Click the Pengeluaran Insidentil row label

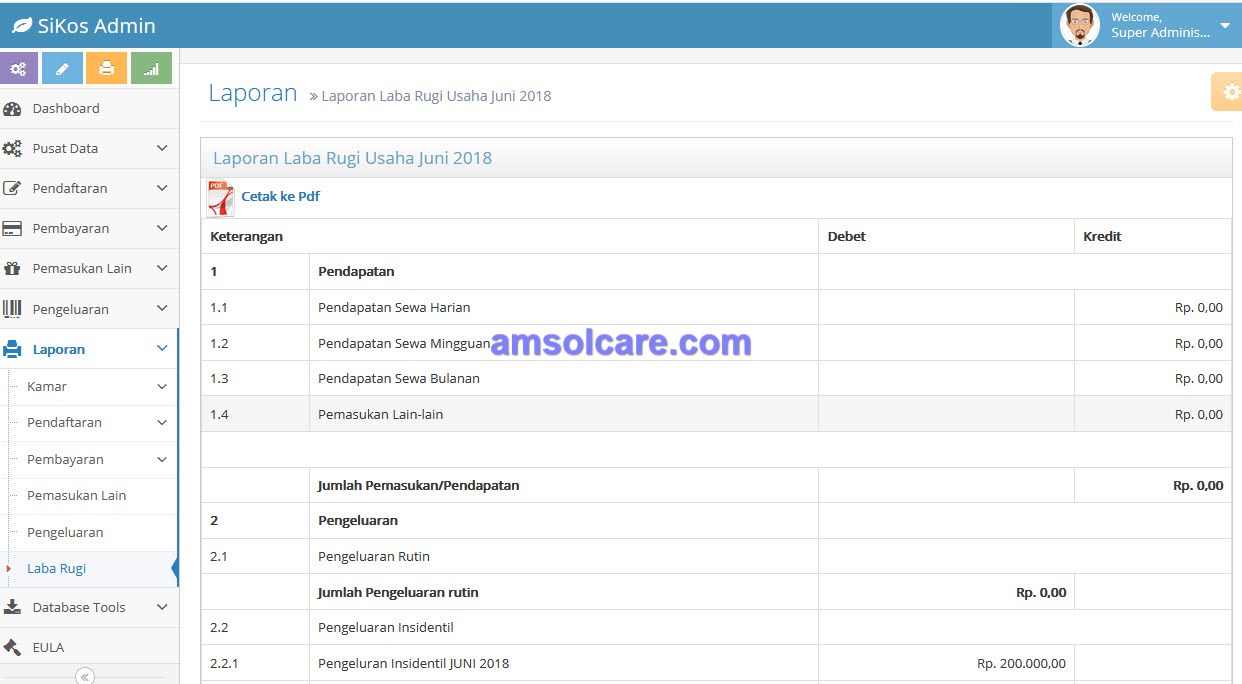[x=386, y=628]
